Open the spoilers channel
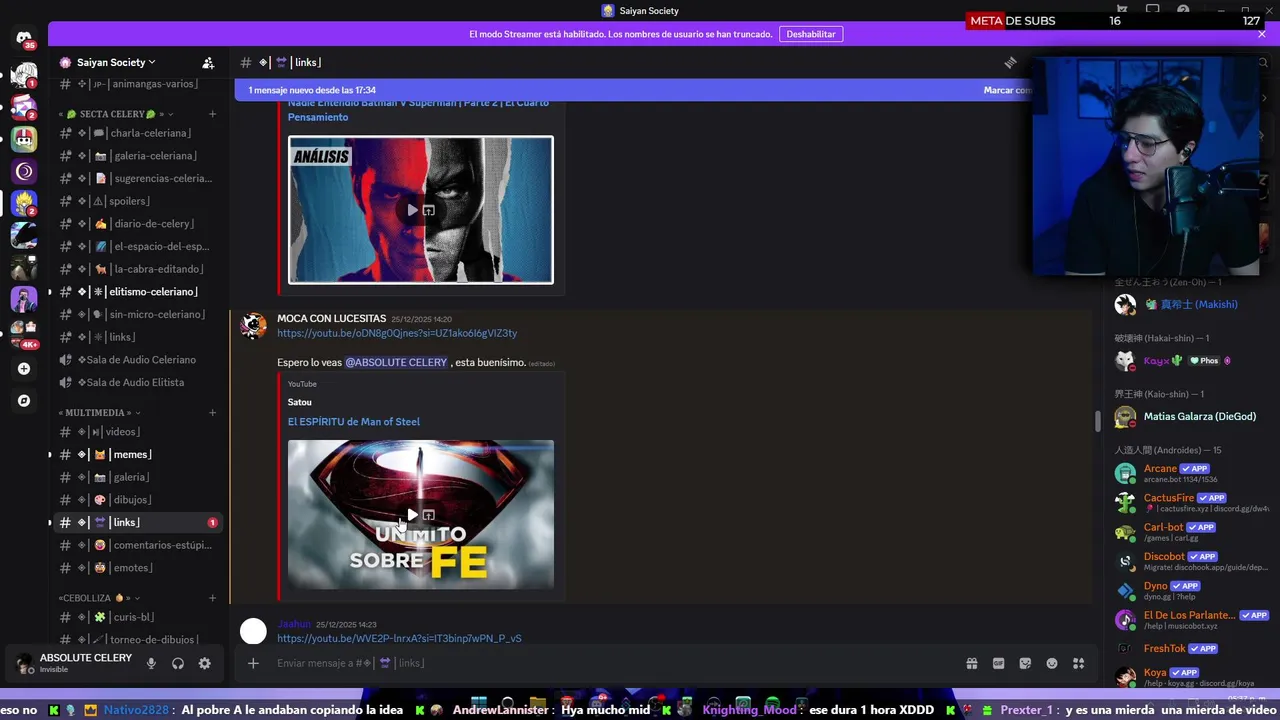1280x720 pixels. tap(136, 201)
